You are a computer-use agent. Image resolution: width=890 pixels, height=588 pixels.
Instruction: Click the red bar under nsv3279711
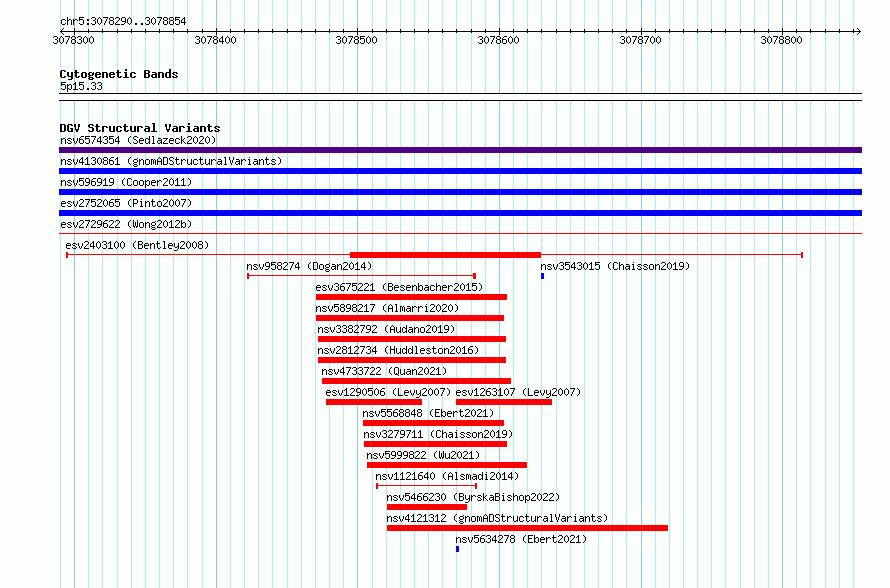(x=435, y=444)
